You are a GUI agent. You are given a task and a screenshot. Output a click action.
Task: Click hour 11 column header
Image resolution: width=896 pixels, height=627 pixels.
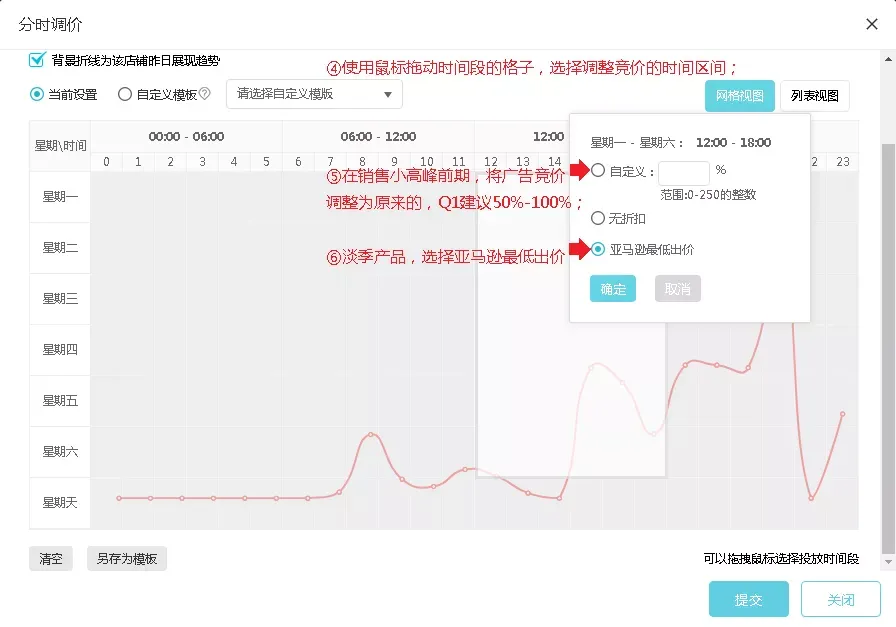click(458, 162)
